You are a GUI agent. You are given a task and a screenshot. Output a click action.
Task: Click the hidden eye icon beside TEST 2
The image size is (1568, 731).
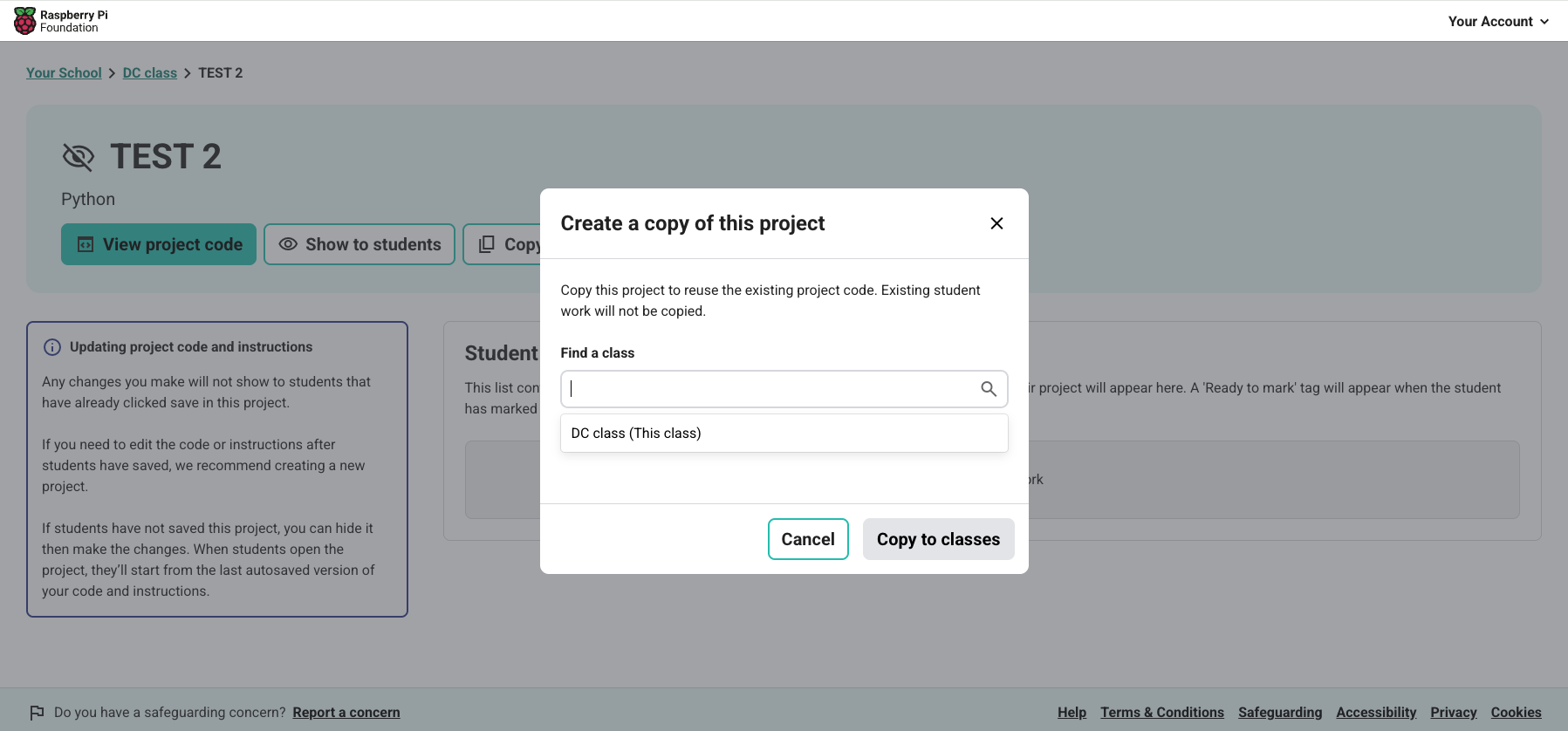[79, 157]
